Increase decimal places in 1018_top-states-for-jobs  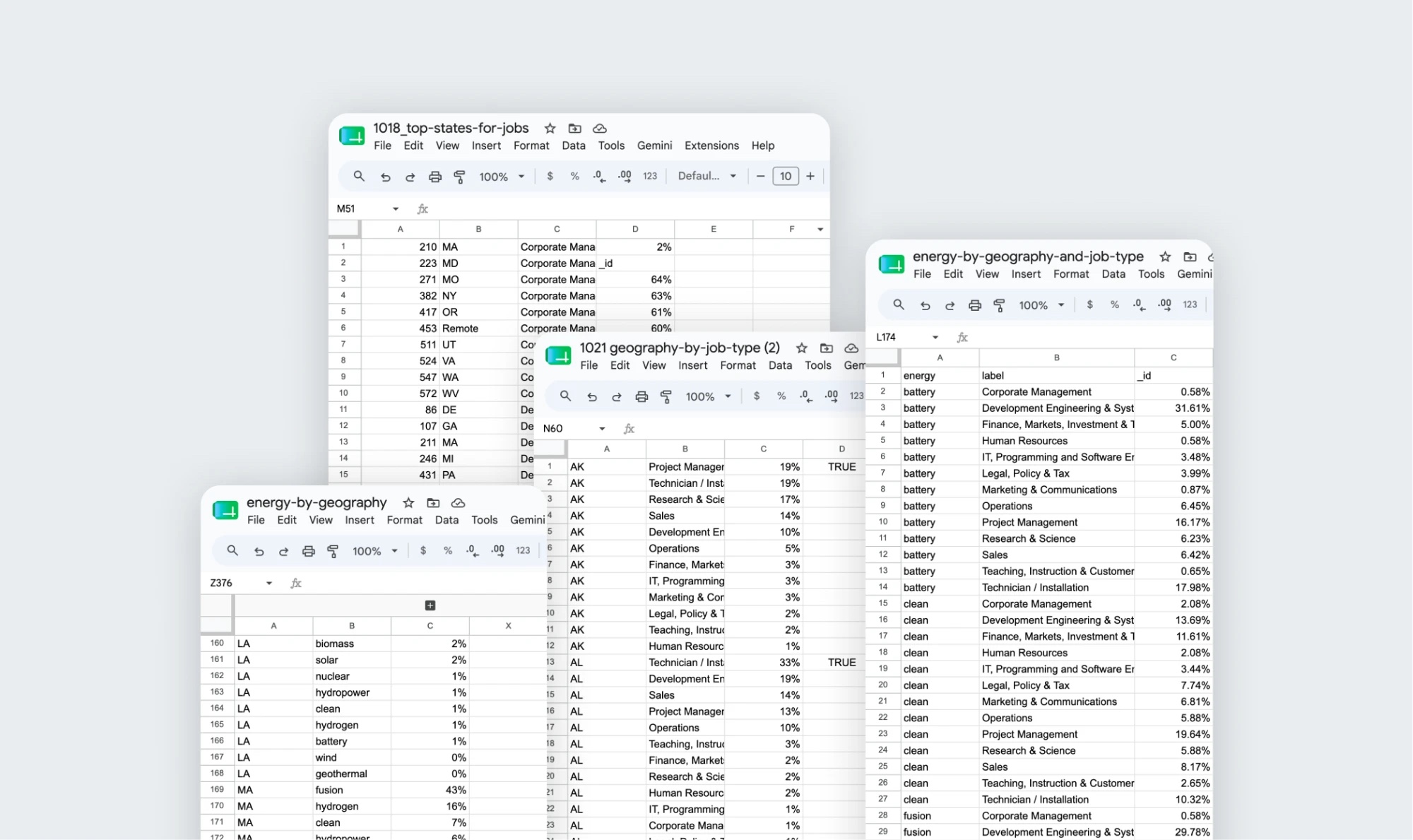coord(625,176)
